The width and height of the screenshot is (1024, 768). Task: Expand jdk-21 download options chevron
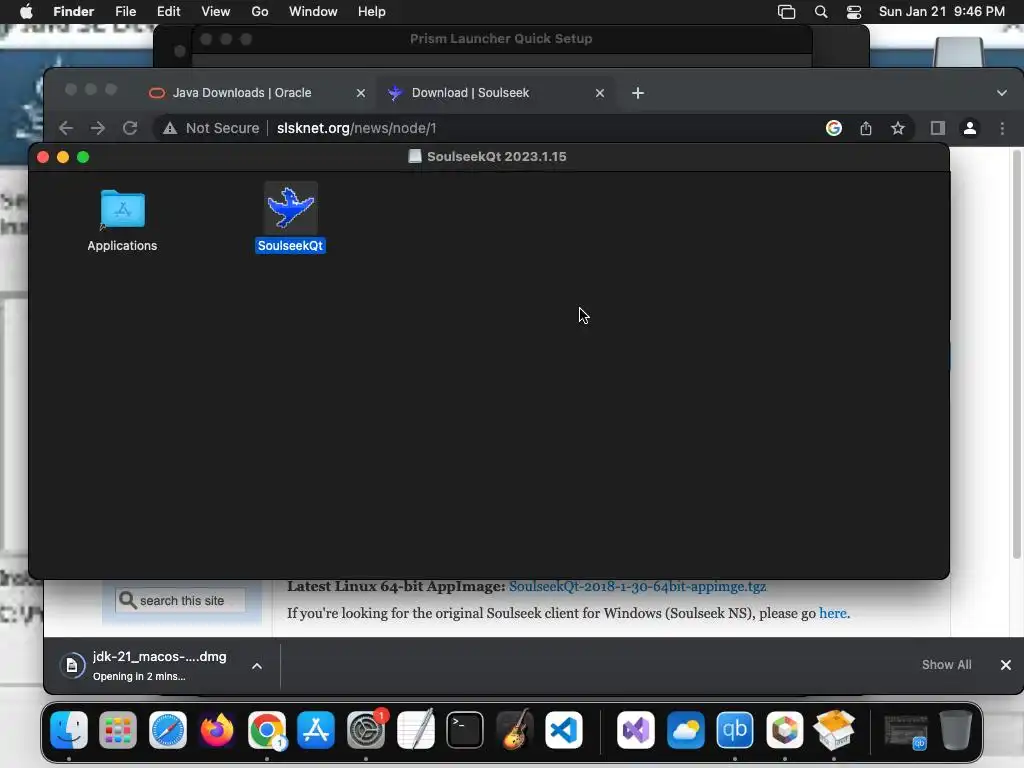tap(257, 666)
